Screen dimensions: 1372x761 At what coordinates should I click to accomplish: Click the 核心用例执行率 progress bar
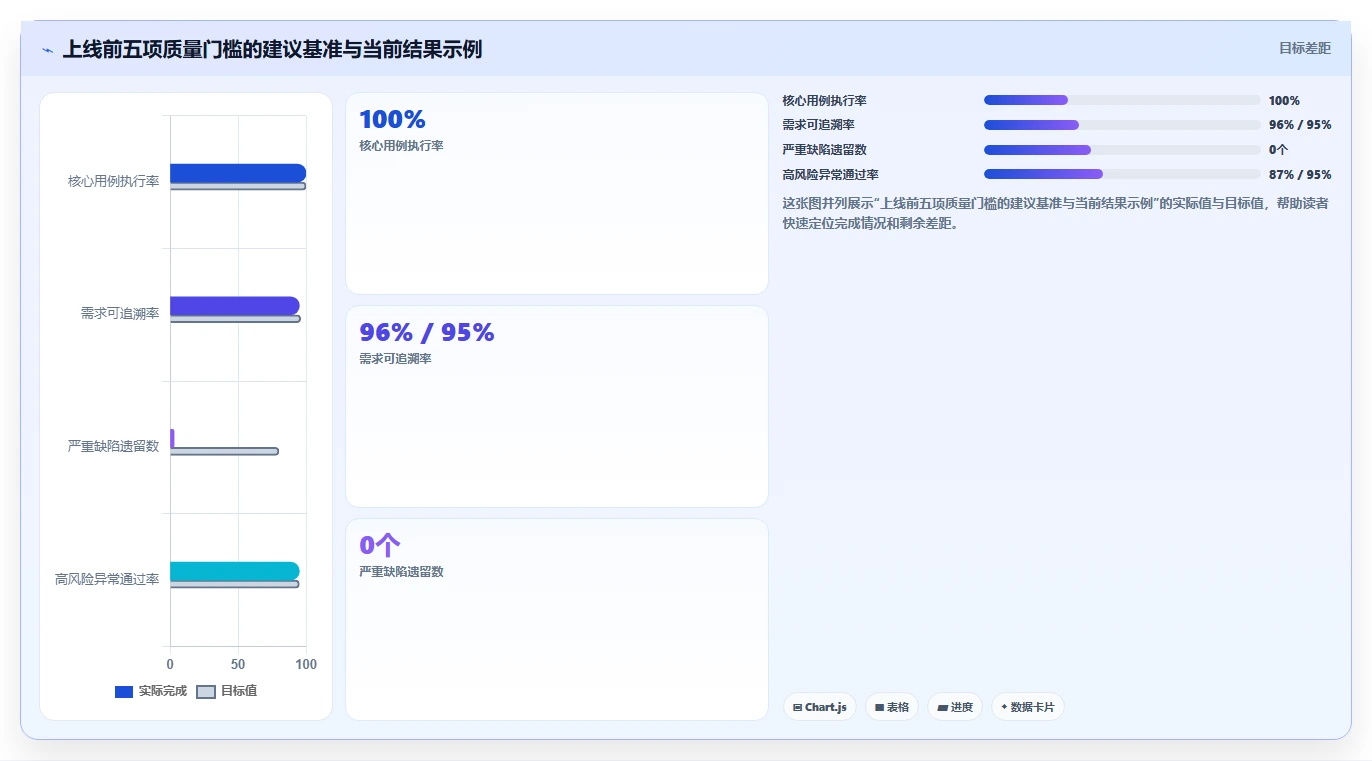point(1122,100)
